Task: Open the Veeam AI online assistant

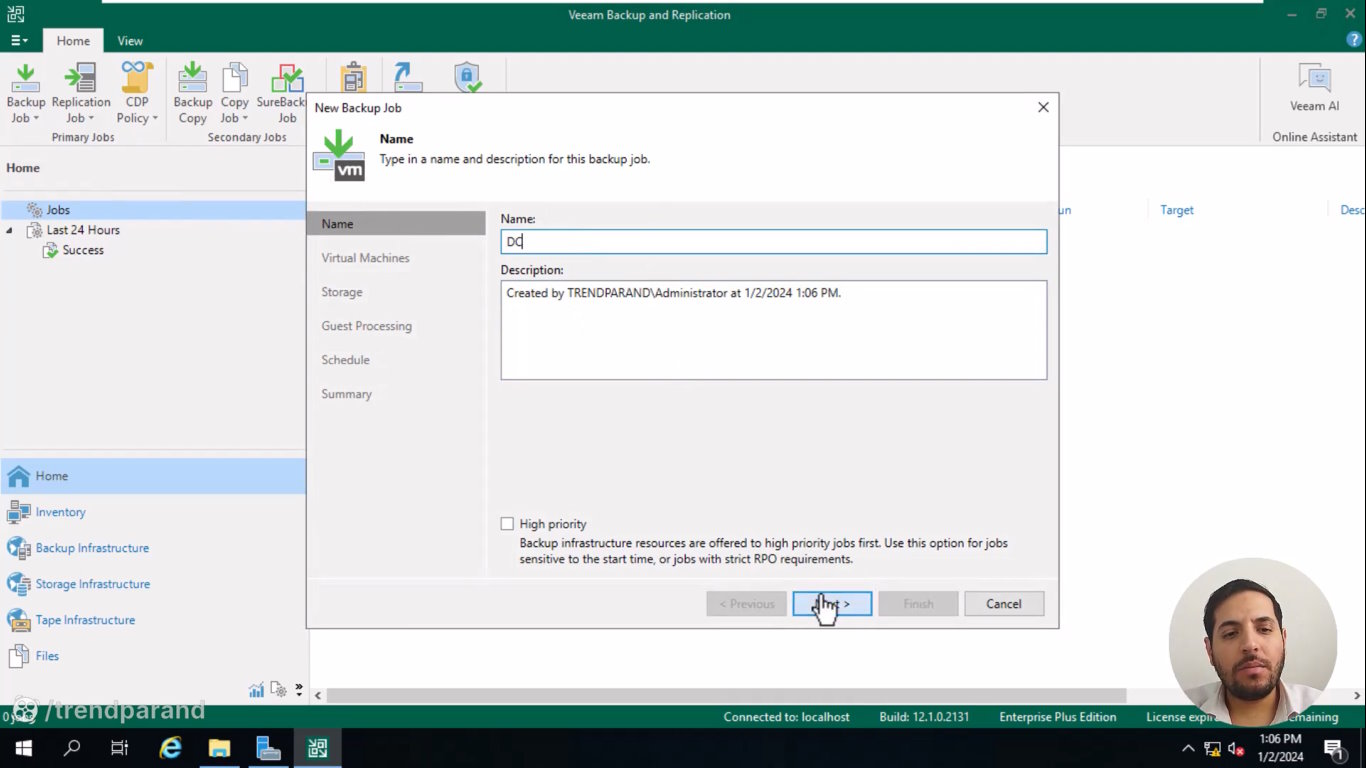Action: [x=1314, y=88]
